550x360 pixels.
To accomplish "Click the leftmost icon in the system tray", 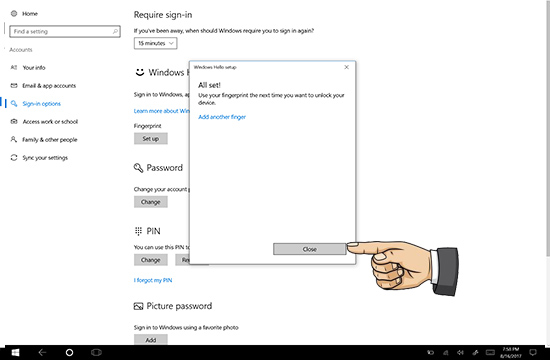I will coord(430,353).
